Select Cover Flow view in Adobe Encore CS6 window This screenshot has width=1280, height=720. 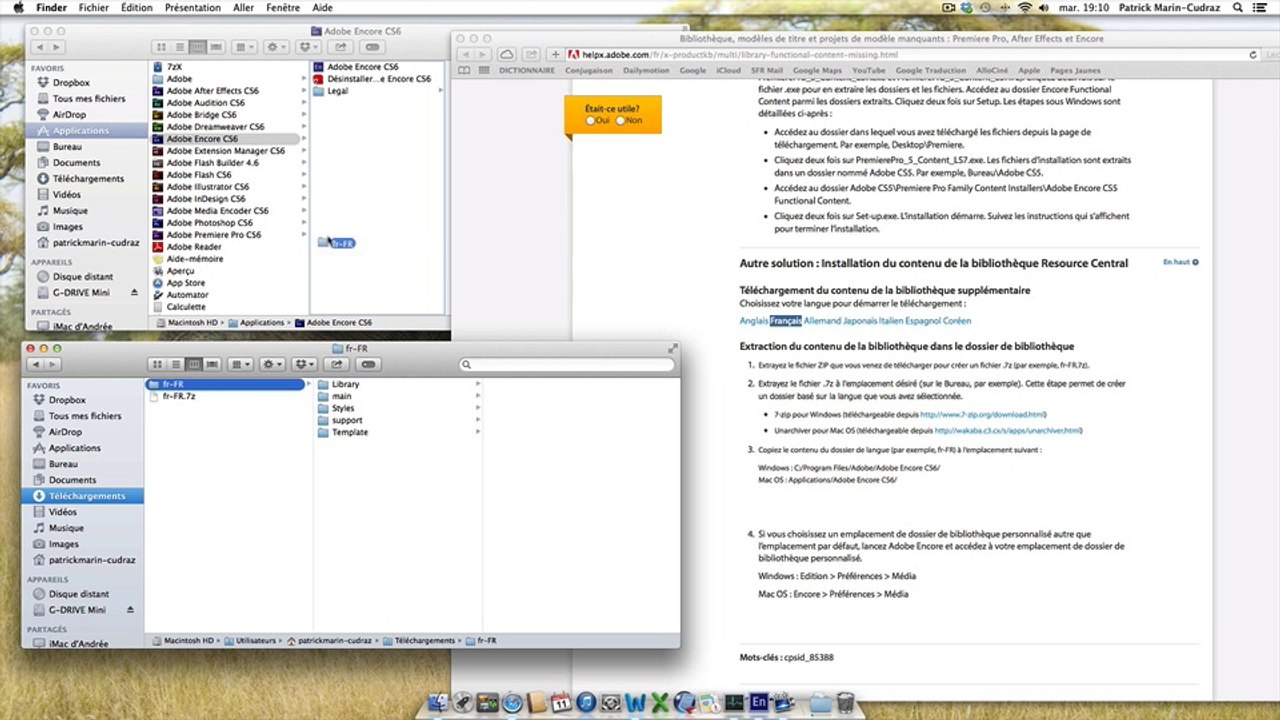pos(216,47)
